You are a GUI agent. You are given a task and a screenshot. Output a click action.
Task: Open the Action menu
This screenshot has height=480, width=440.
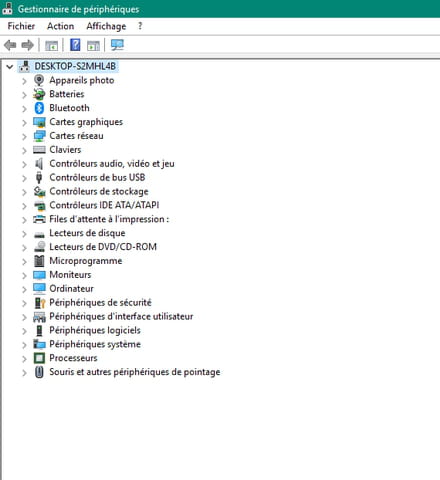(x=60, y=26)
